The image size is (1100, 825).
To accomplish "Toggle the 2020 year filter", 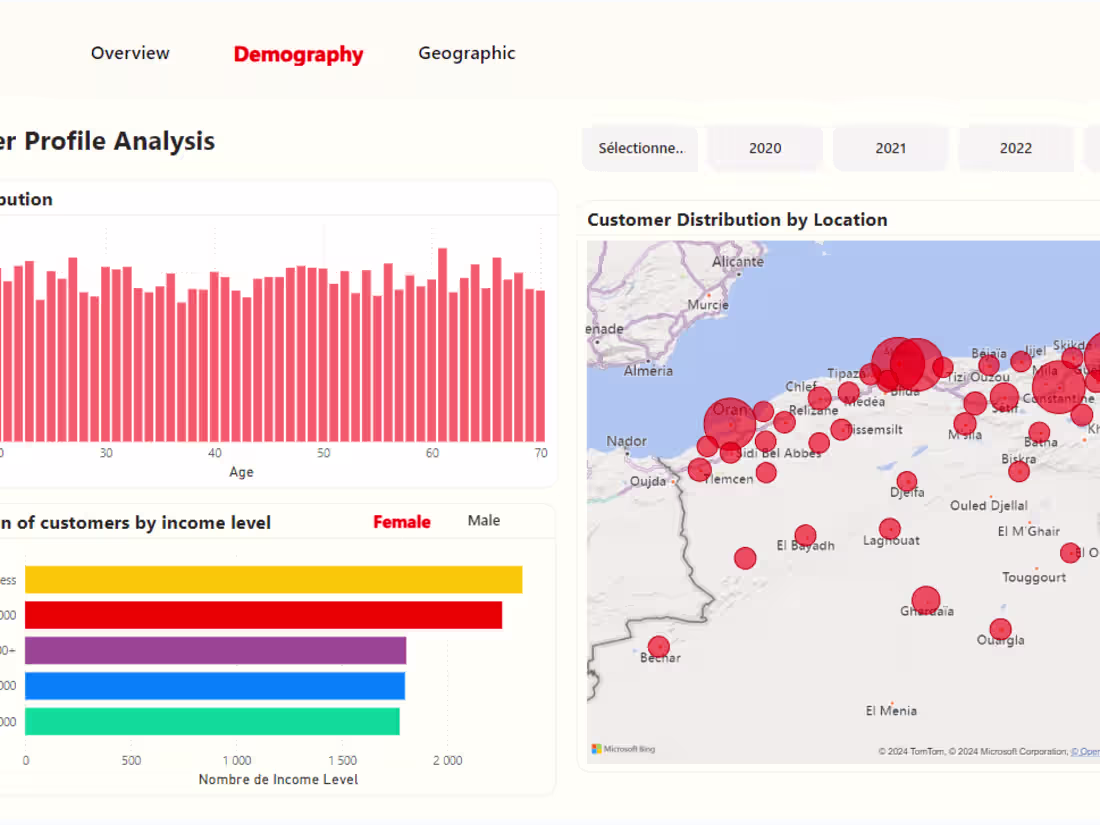I will 765,147.
